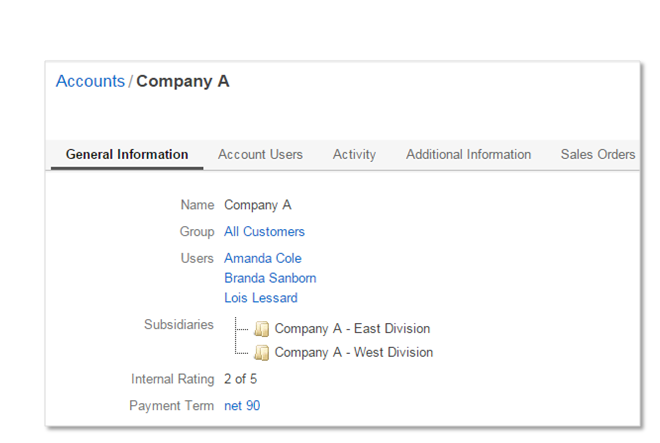
Task: Open user Branda Sanborn
Action: 270,278
